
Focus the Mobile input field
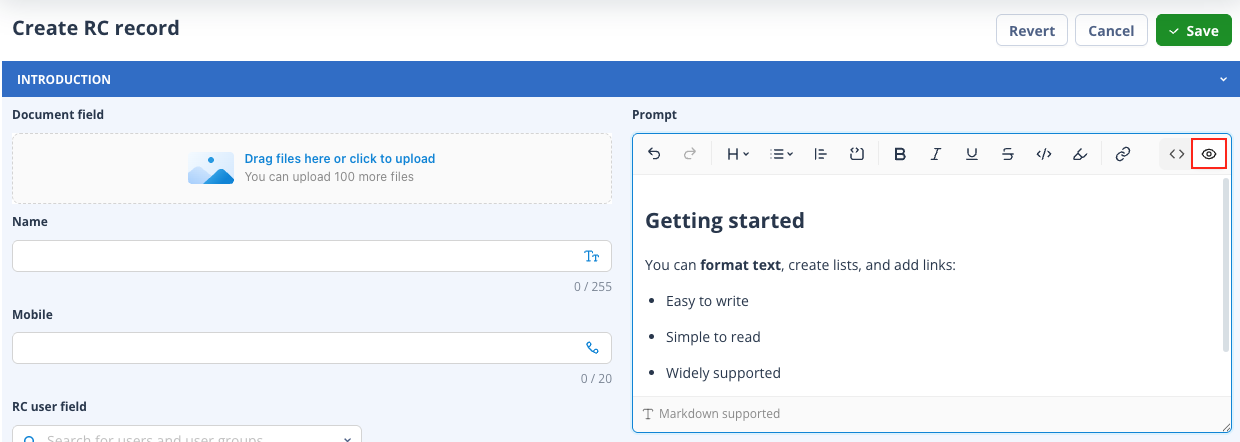coord(312,348)
